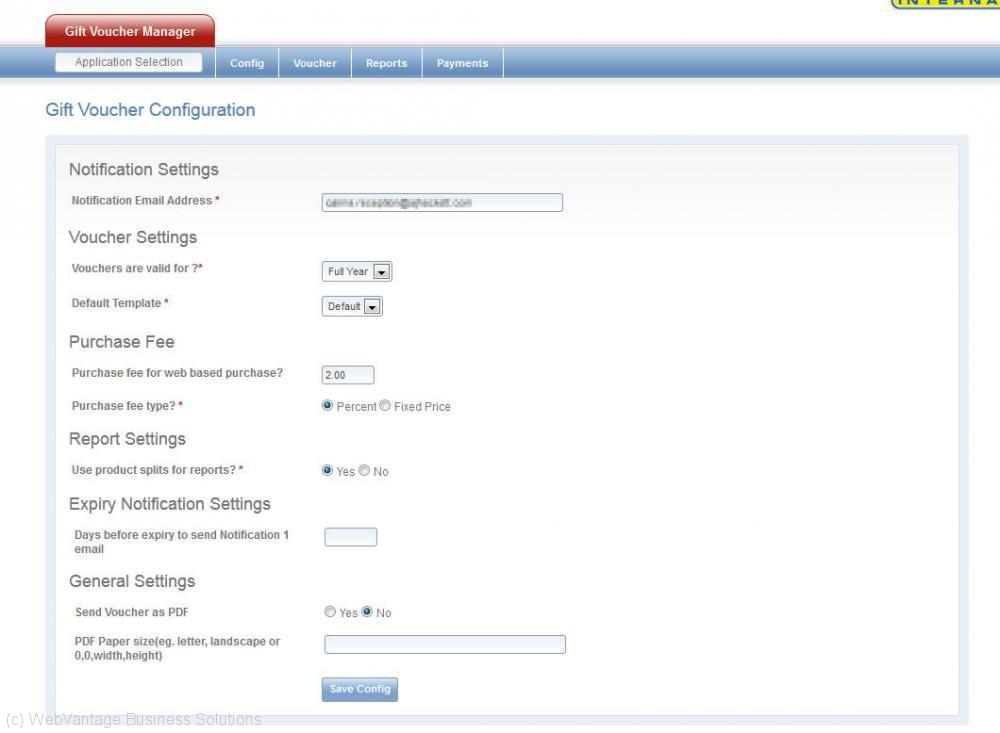
Task: Go to the Reports menu
Action: coord(386,63)
